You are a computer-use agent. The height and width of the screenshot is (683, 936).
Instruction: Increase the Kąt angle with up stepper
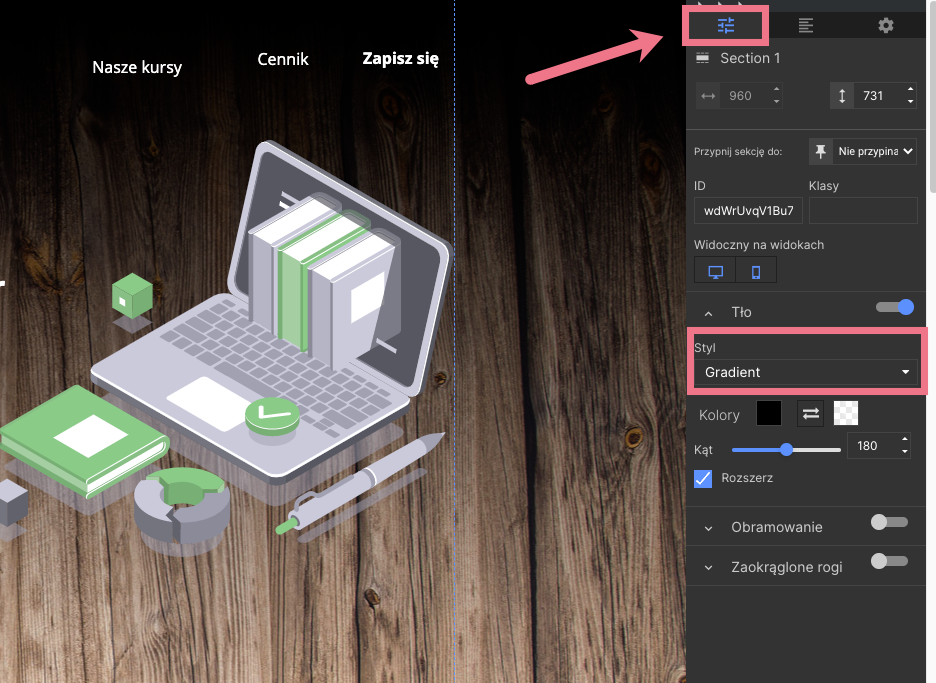pos(905,439)
